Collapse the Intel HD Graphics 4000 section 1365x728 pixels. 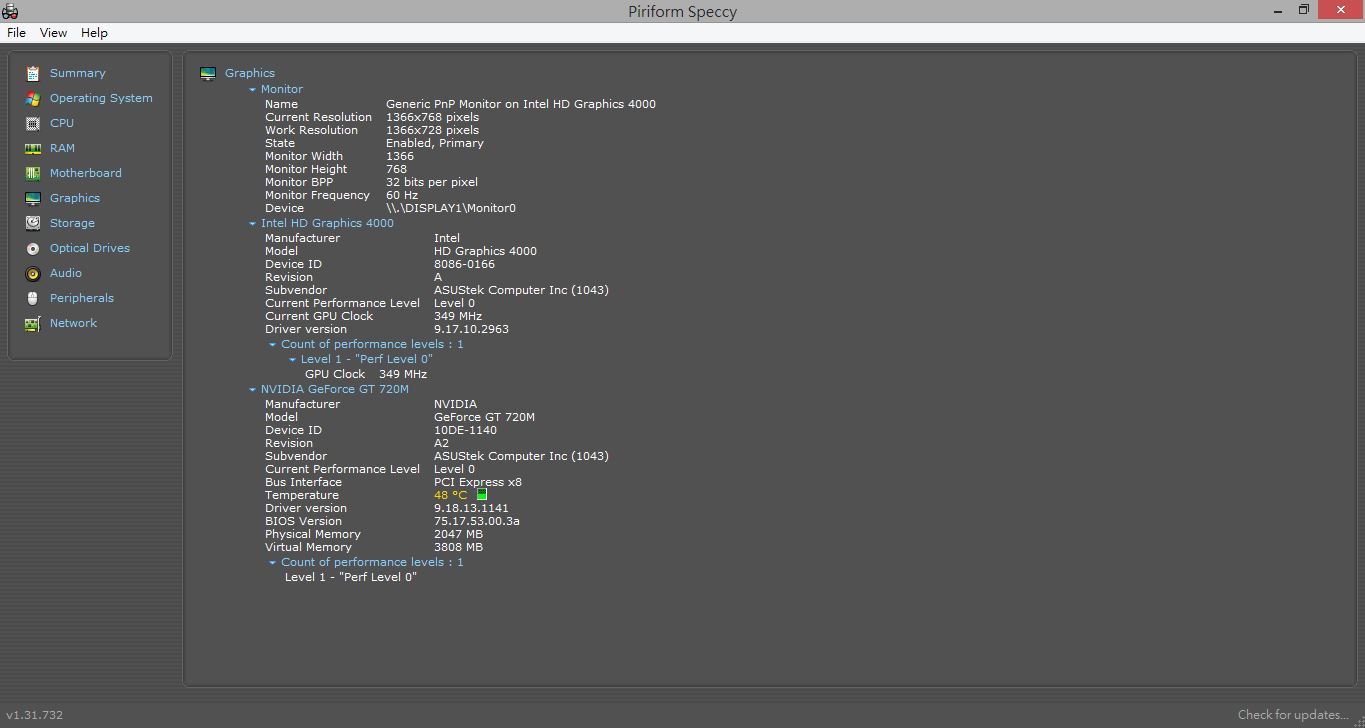coord(253,224)
